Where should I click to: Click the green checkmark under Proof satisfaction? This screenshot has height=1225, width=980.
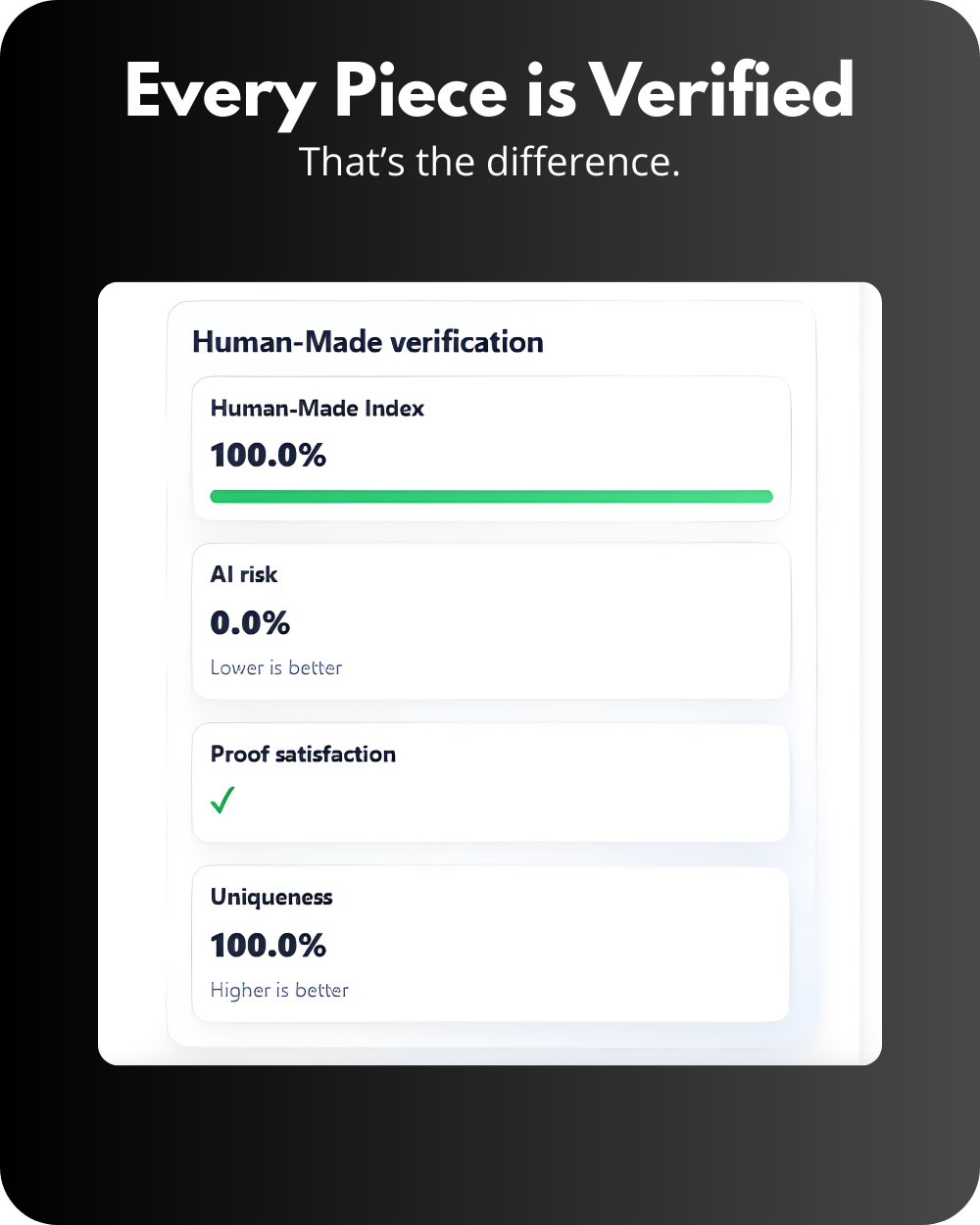click(223, 801)
